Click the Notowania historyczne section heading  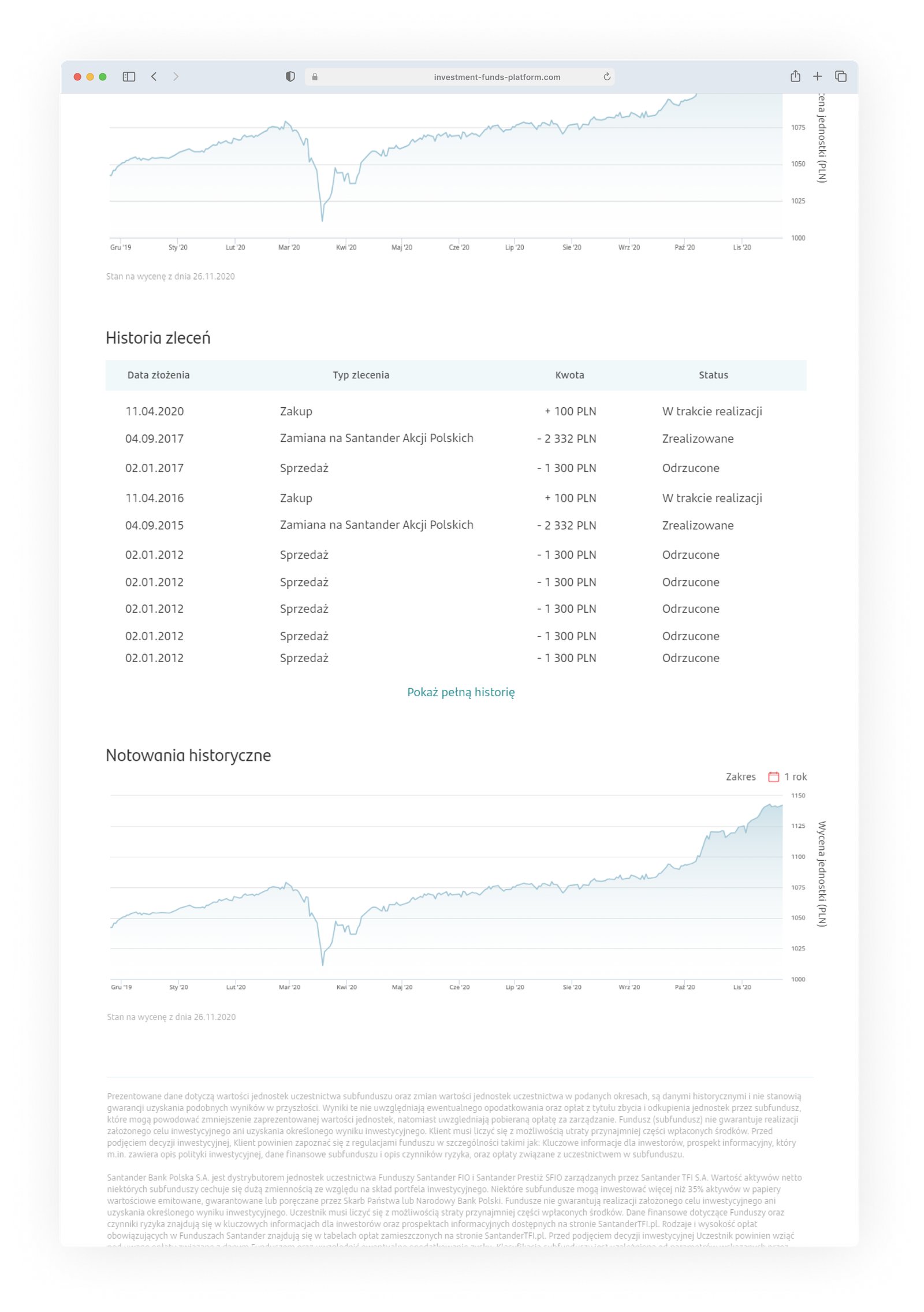click(x=188, y=755)
